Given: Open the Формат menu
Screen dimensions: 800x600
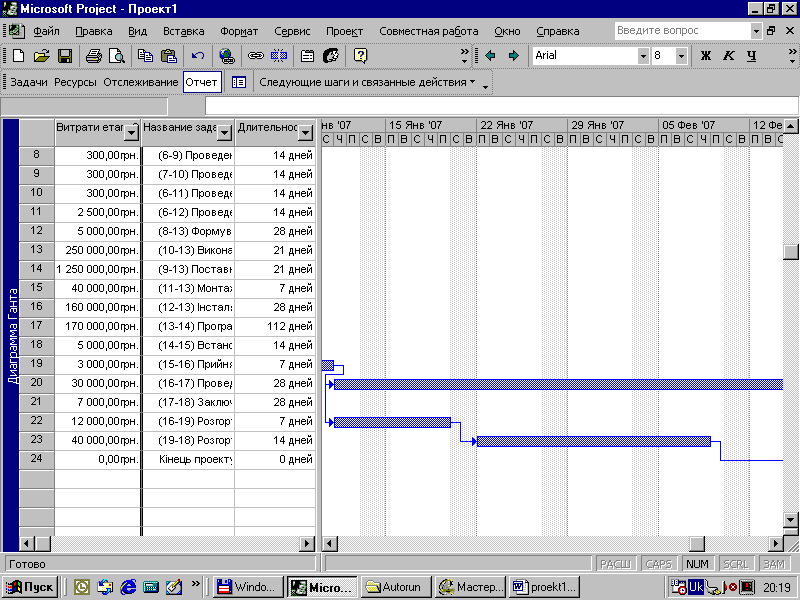Looking at the screenshot, I should click(239, 31).
